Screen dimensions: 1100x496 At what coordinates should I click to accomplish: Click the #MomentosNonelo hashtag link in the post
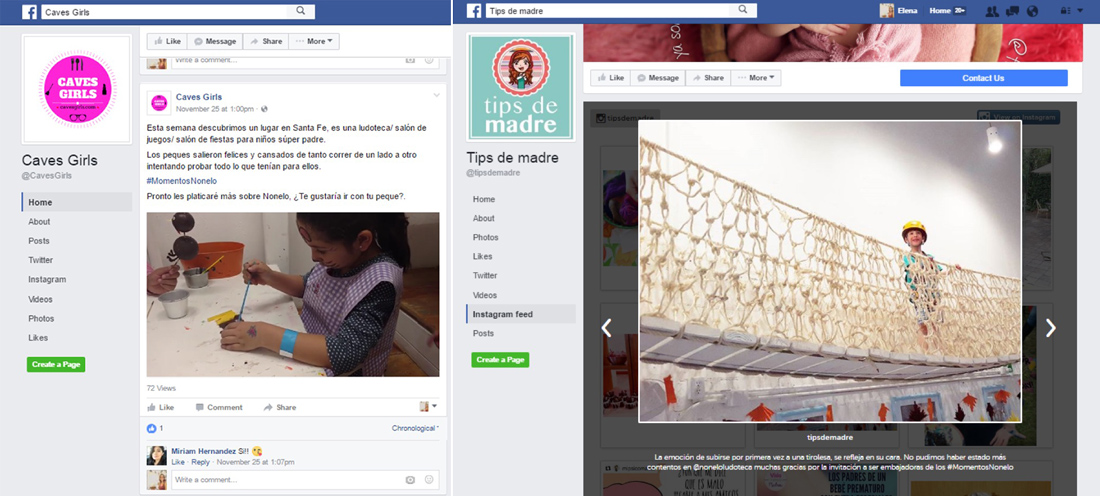coord(182,181)
